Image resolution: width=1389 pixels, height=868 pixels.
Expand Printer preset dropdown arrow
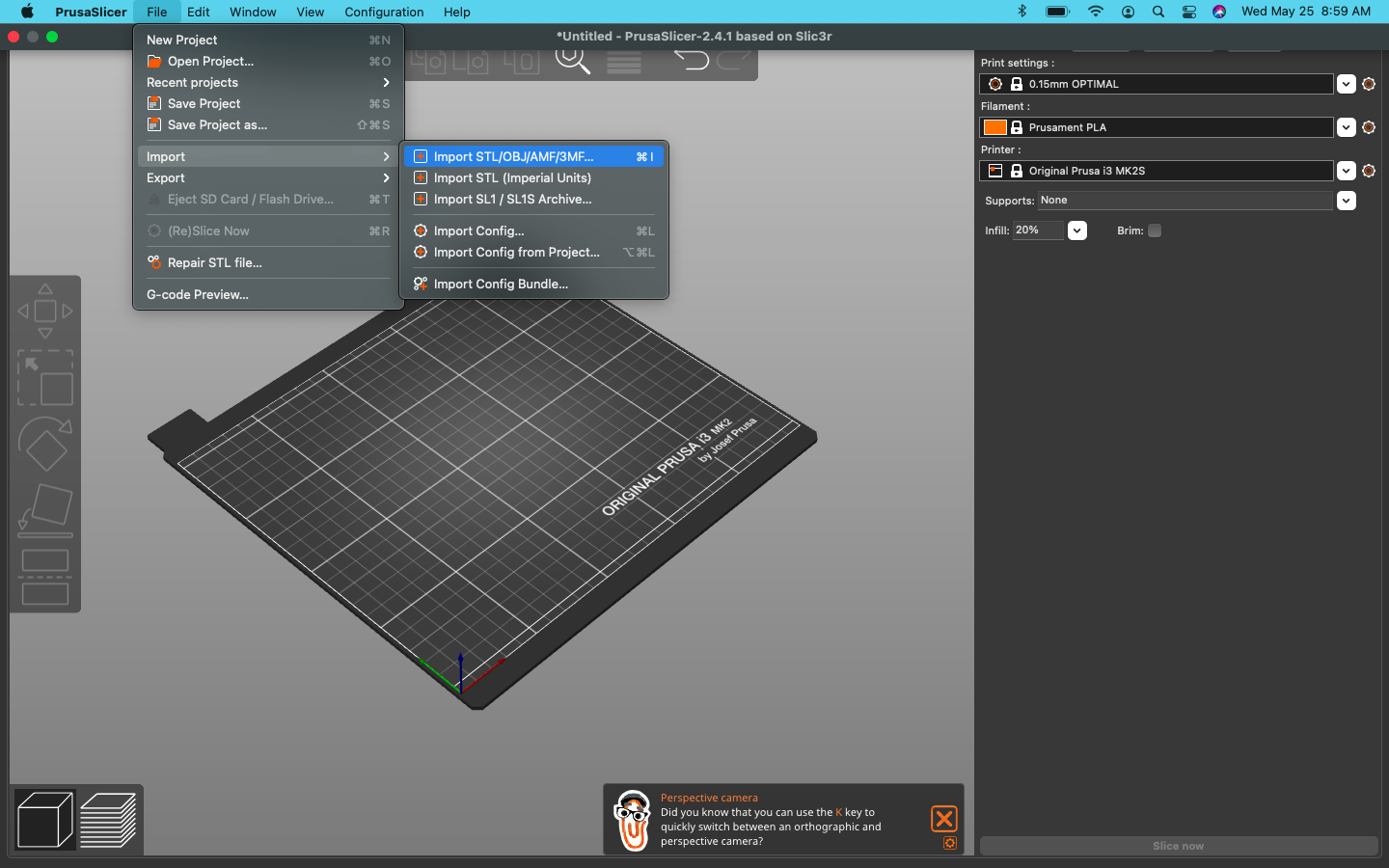[1347, 171]
